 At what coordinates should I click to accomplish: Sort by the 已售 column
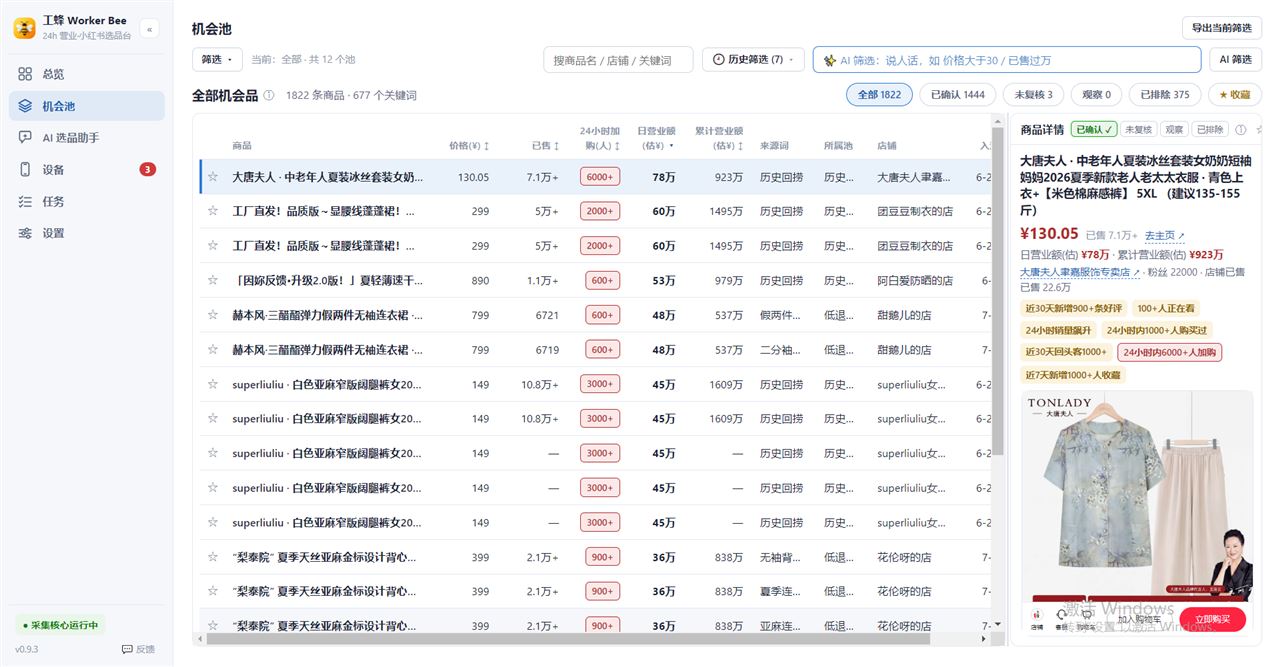point(546,146)
